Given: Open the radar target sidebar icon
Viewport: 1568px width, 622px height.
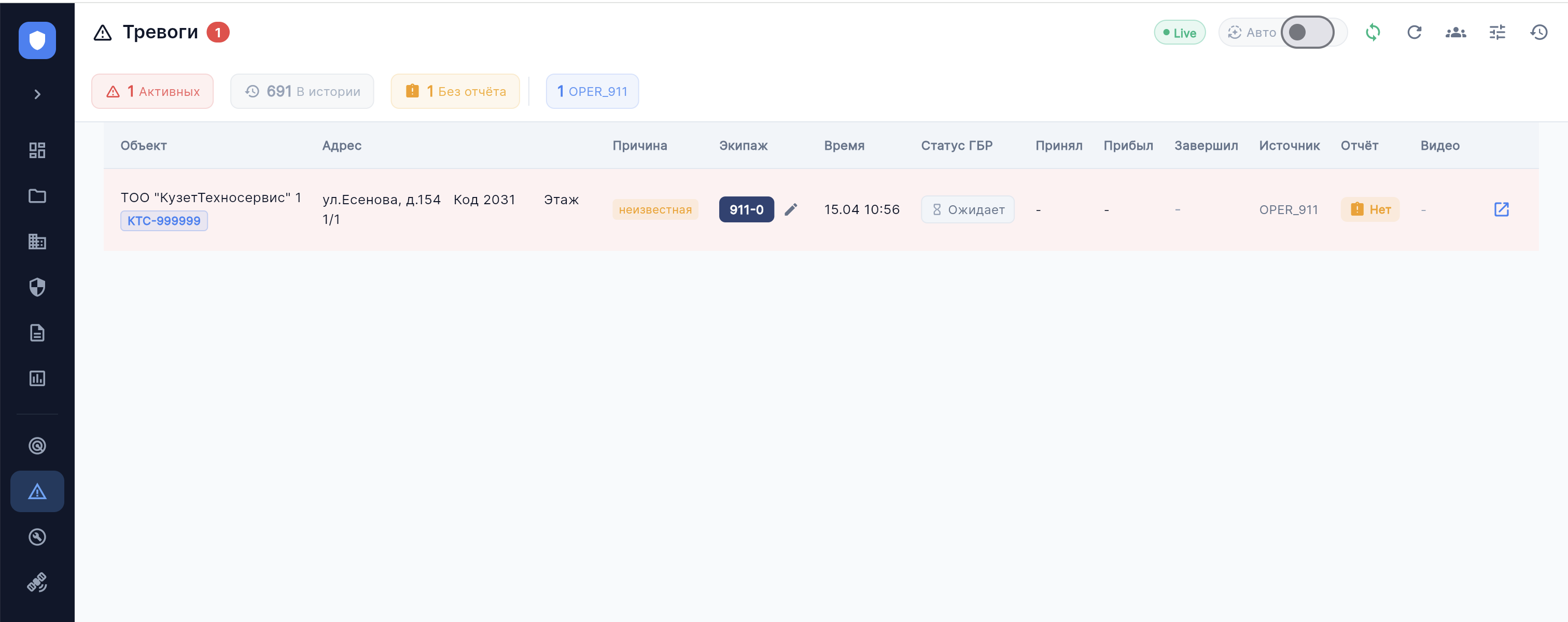Looking at the screenshot, I should pyautogui.click(x=37, y=446).
